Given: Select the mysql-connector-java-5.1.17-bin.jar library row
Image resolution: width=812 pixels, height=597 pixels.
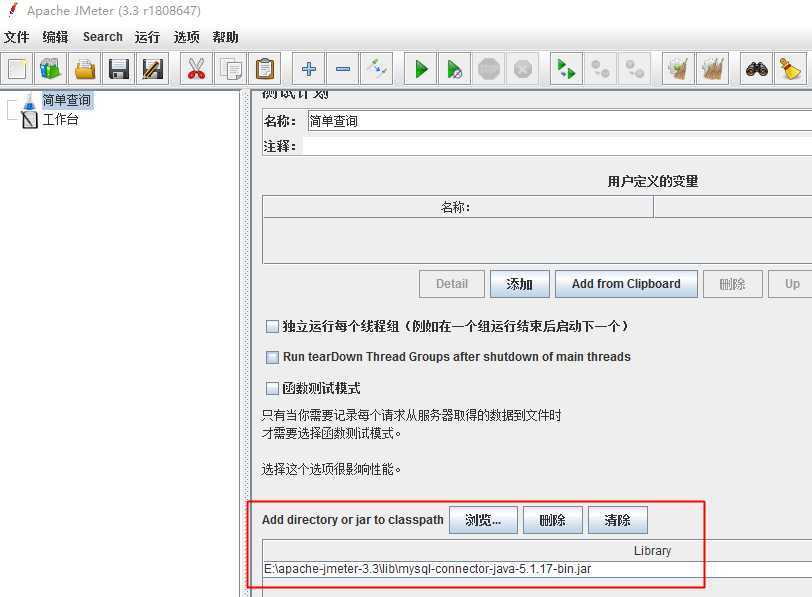Looking at the screenshot, I should (538, 569).
